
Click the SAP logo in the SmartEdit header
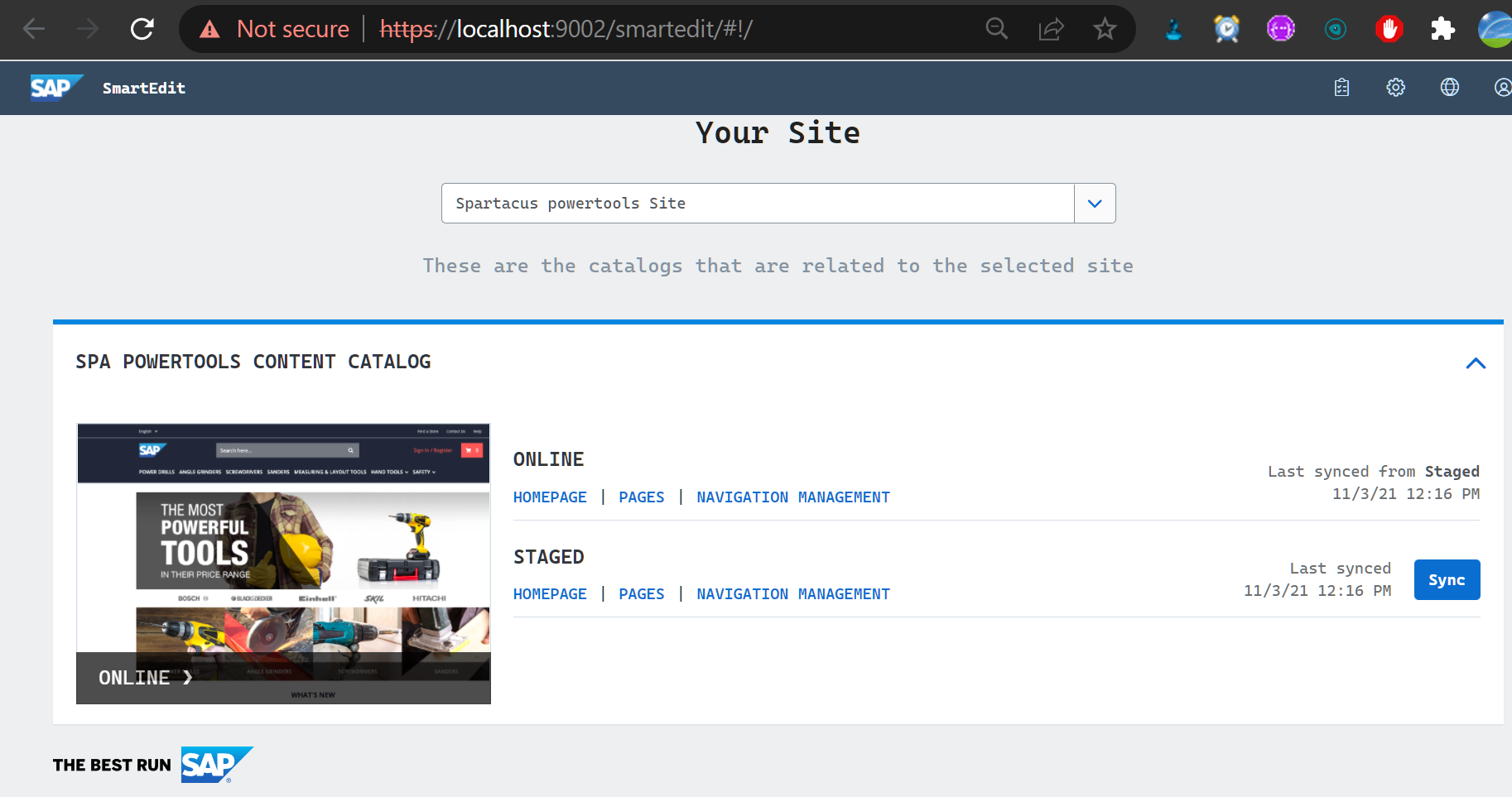(x=55, y=87)
